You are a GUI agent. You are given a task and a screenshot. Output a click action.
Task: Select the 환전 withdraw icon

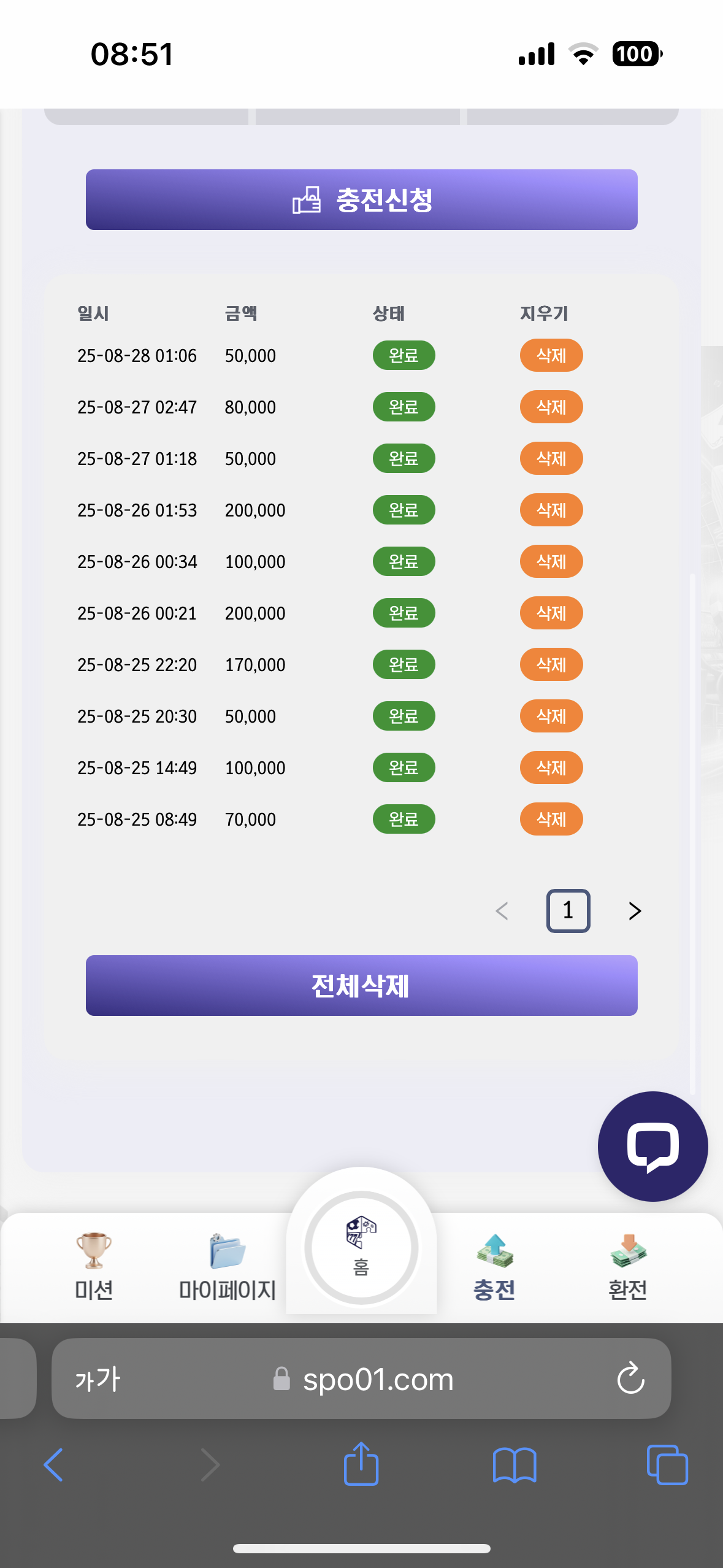pyautogui.click(x=628, y=1251)
